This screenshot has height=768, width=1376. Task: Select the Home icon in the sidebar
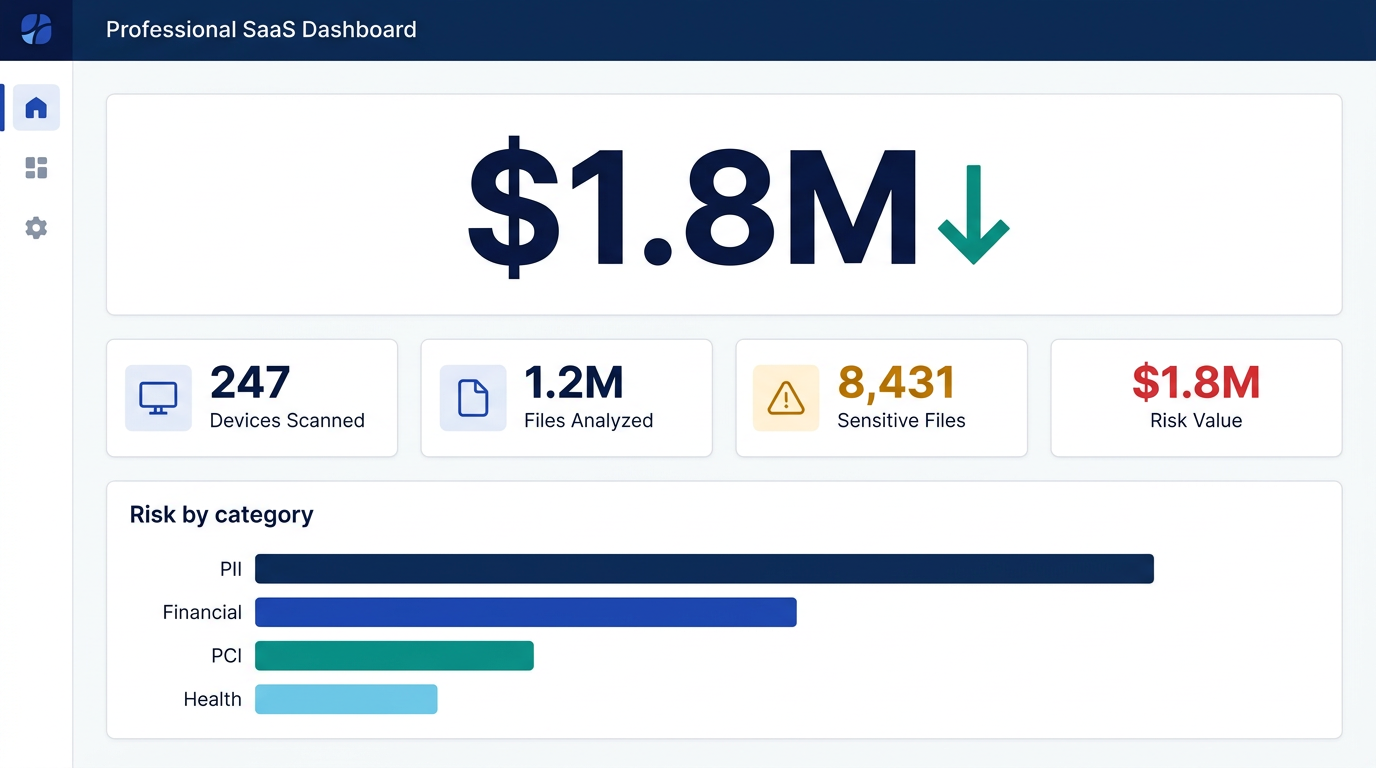pyautogui.click(x=35, y=107)
